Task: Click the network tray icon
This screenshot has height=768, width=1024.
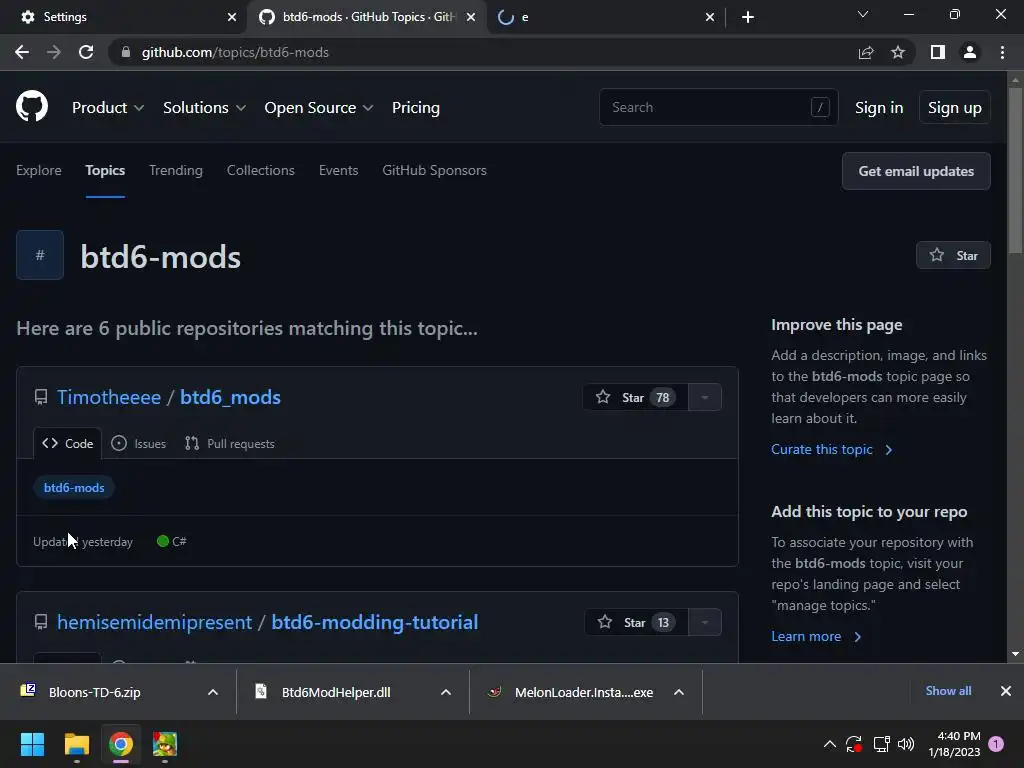Action: 881,744
